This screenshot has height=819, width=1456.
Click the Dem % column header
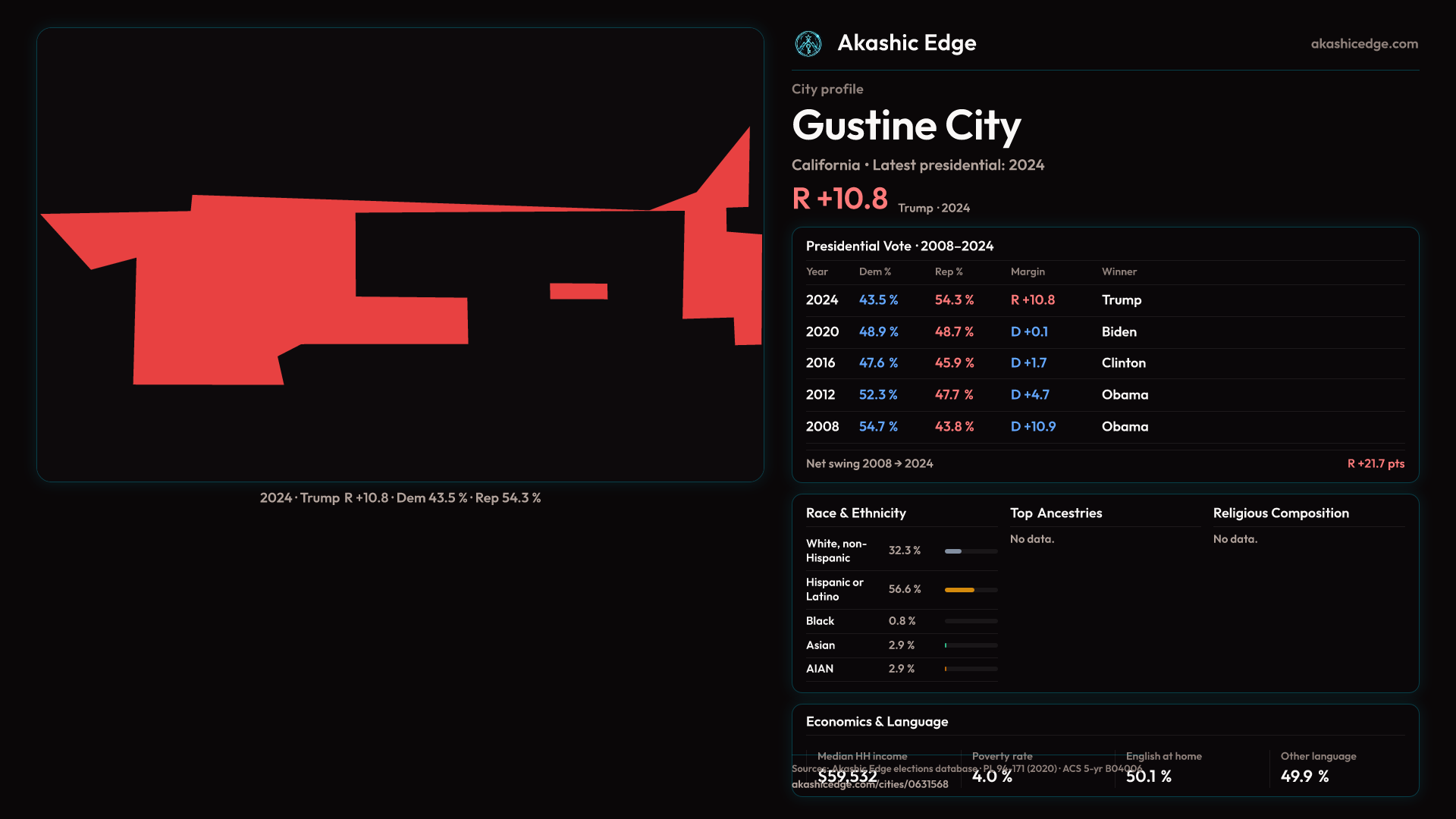874,271
